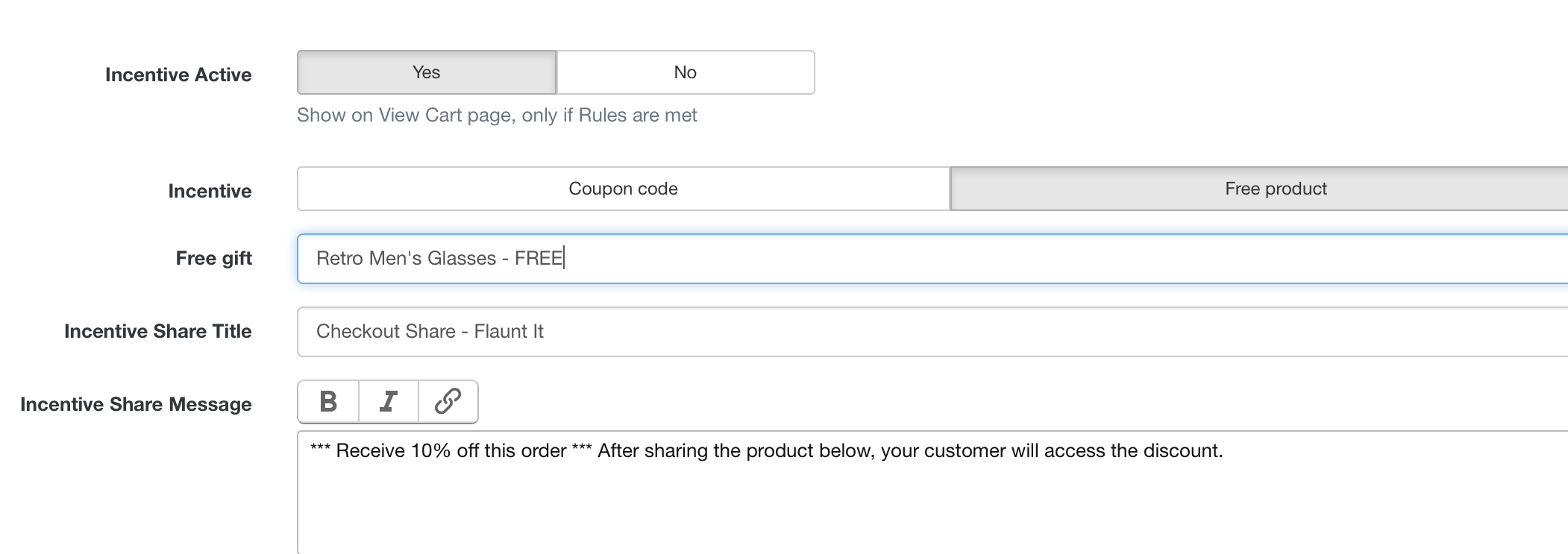Click the 'Free gift' field label

pyautogui.click(x=214, y=258)
